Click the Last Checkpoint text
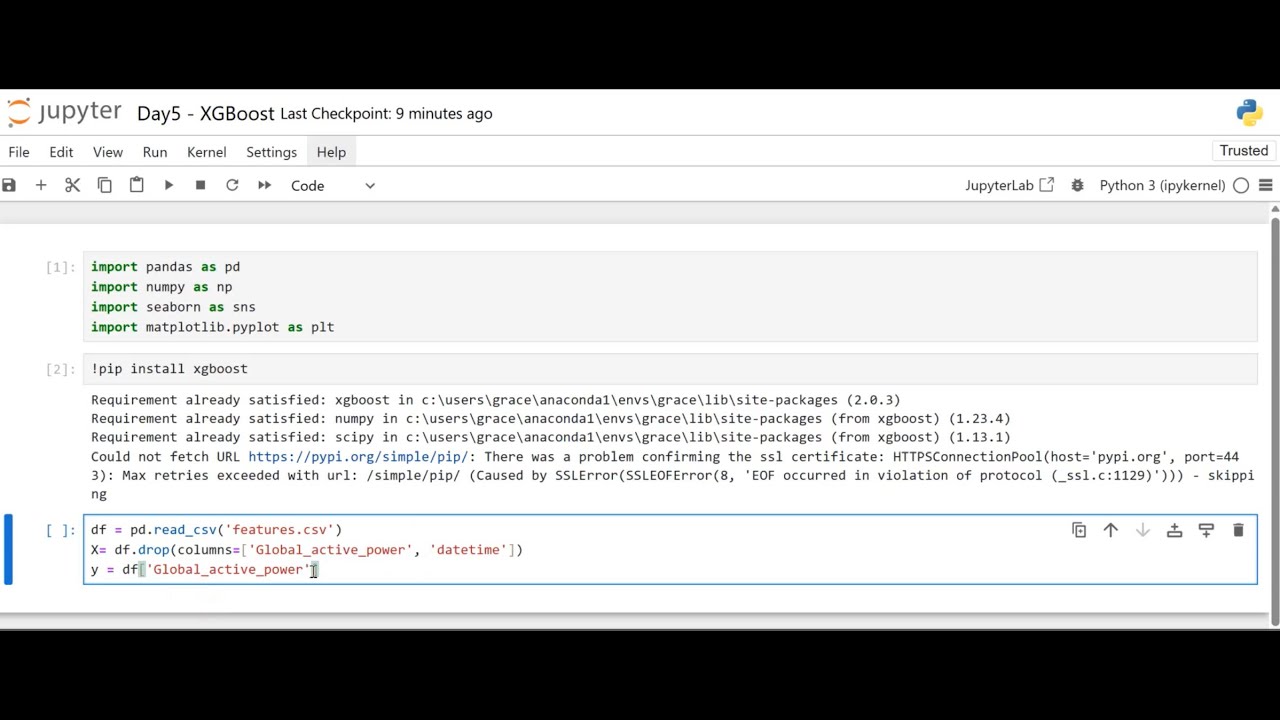The width and height of the screenshot is (1280, 720). (386, 113)
